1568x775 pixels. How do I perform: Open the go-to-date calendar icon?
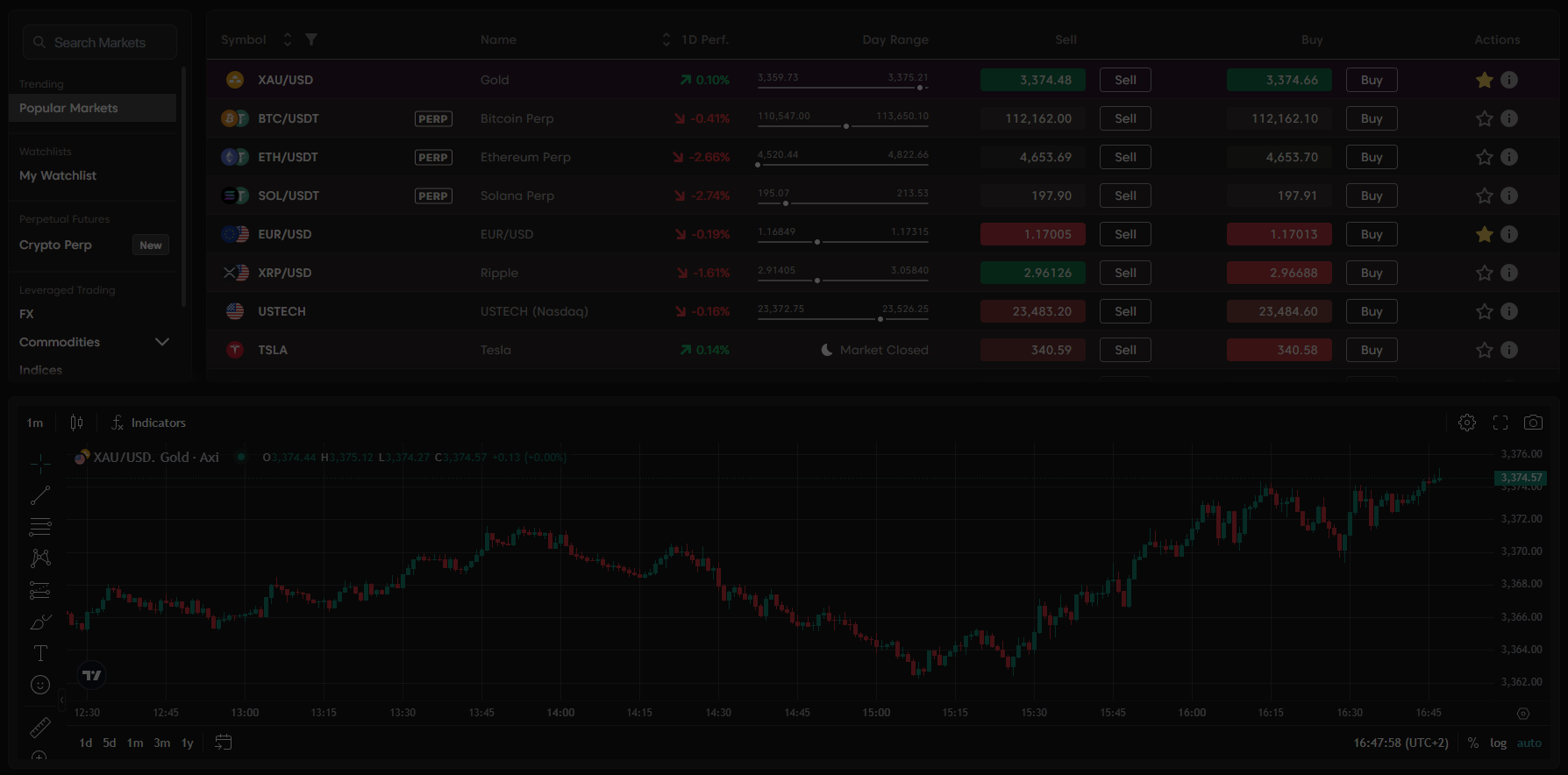click(224, 743)
